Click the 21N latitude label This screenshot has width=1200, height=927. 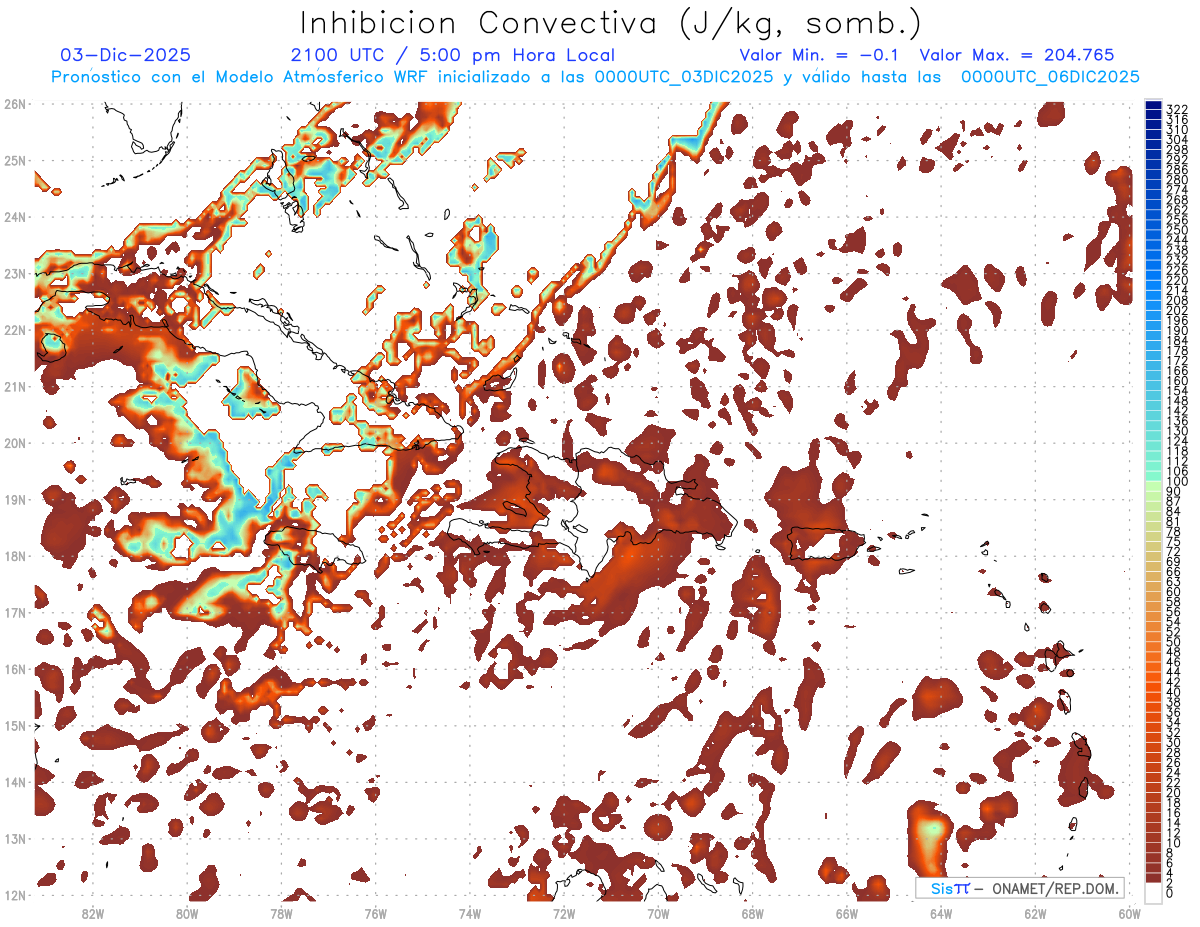click(15, 386)
